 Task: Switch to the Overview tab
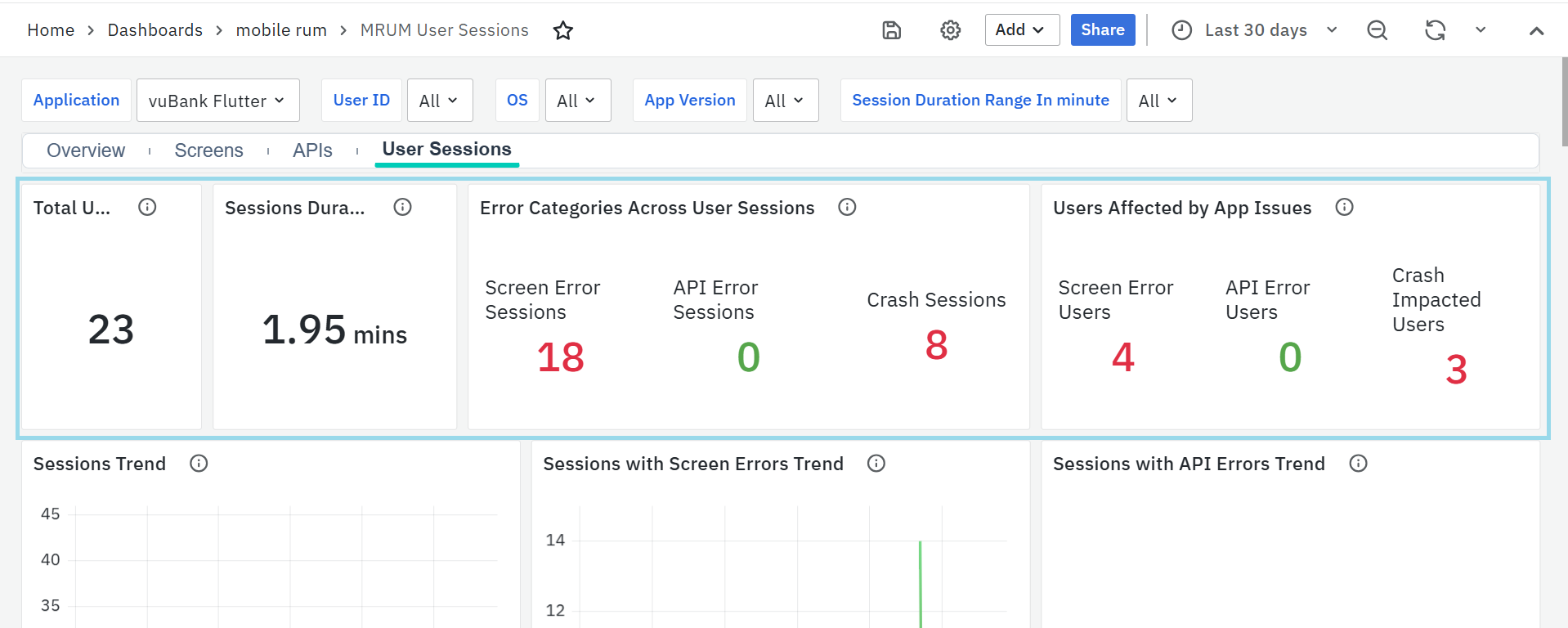[86, 150]
